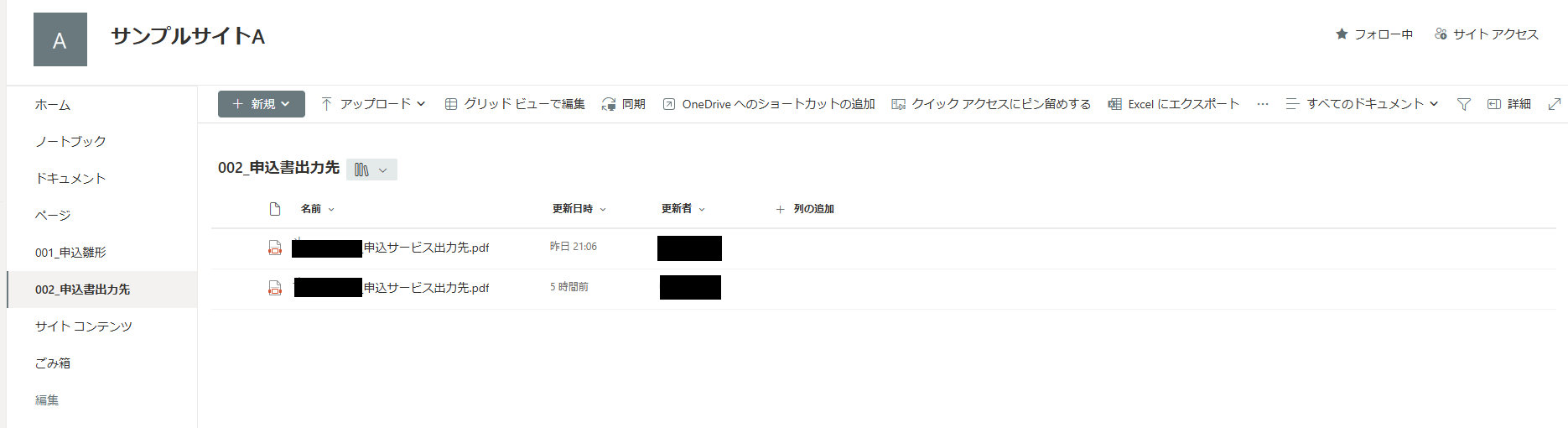Screen dimensions: 1568x428
Task: Open 001_申込雛形 library link
Action: point(70,253)
